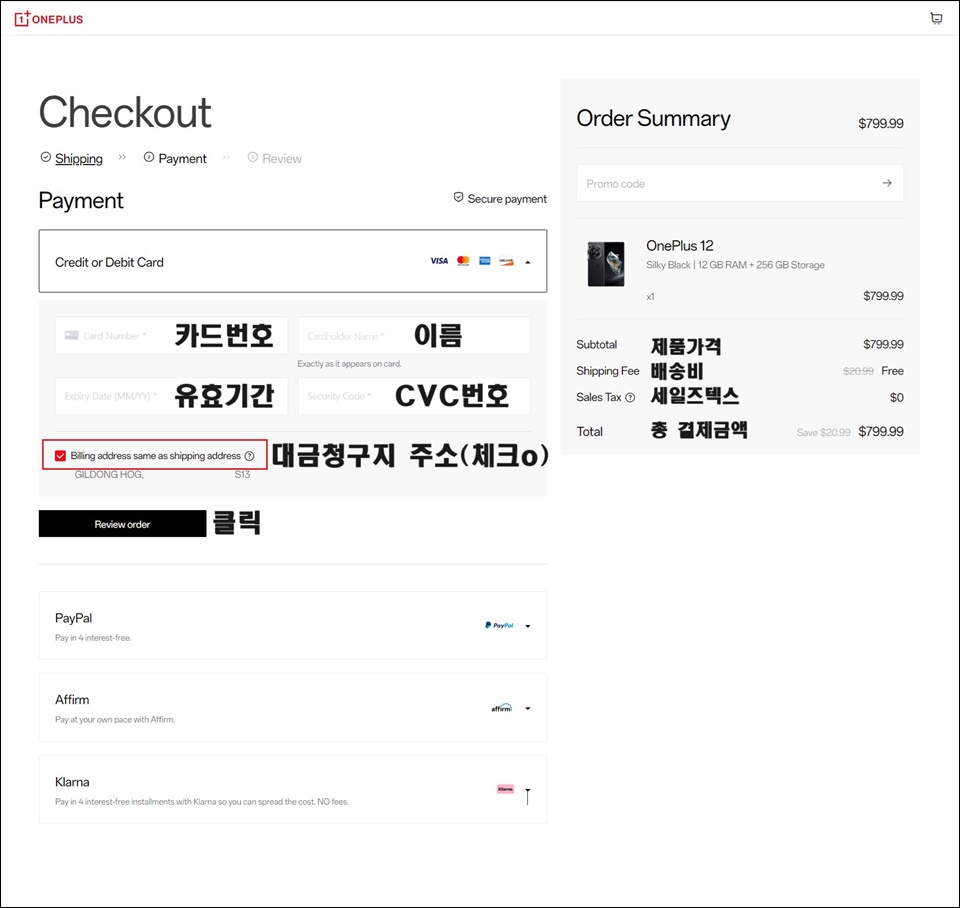Click the Save $20.99 text

[823, 432]
